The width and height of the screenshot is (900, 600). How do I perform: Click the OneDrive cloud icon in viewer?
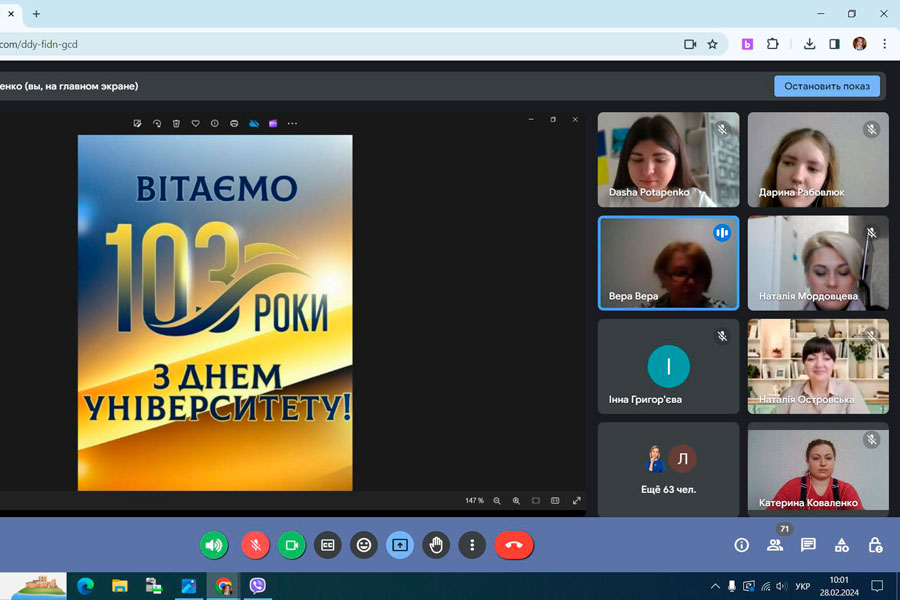click(x=254, y=123)
